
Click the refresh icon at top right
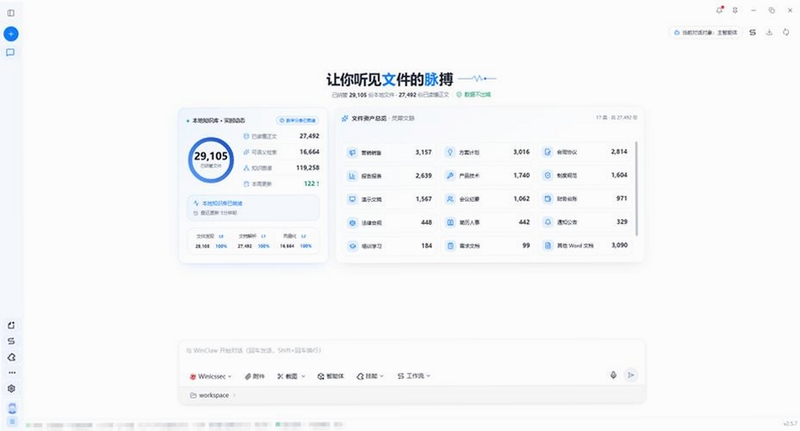tap(786, 32)
